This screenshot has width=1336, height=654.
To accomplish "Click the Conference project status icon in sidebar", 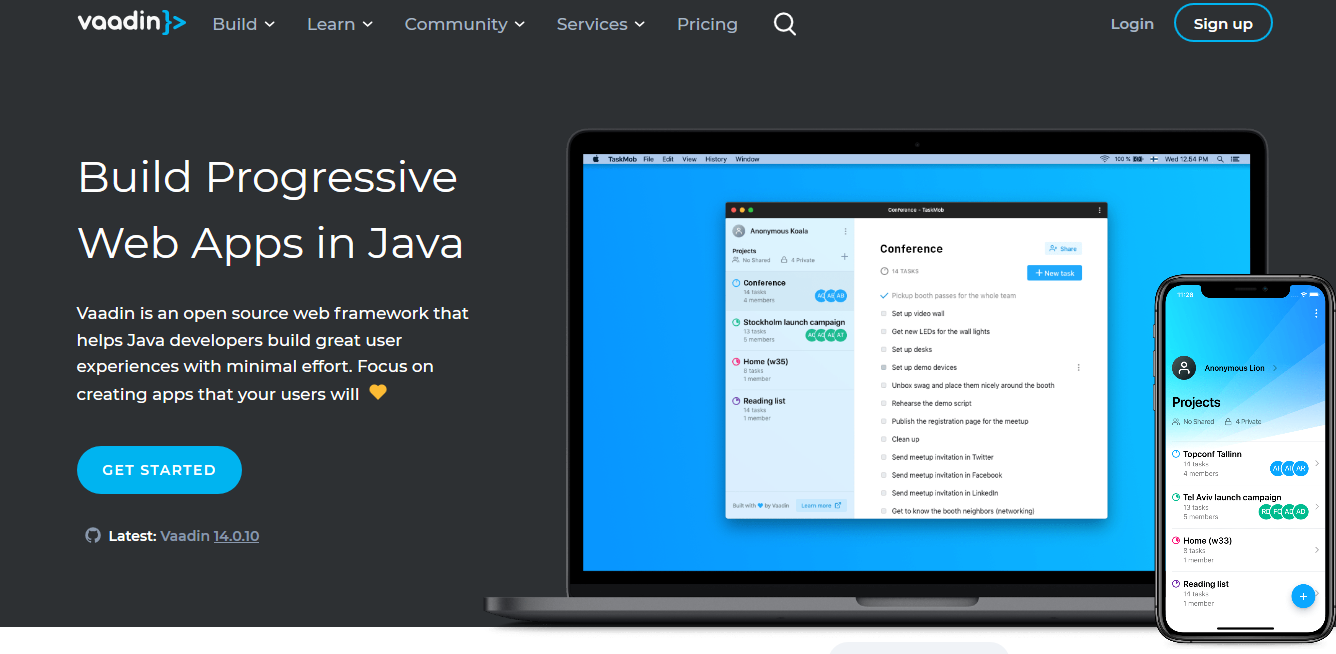I will click(736, 283).
